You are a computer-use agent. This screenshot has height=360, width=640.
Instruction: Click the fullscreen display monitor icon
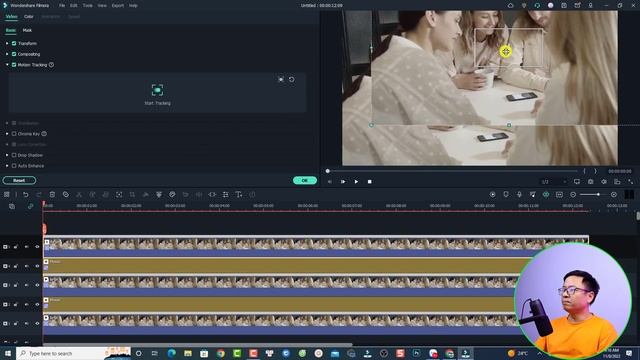[577, 182]
